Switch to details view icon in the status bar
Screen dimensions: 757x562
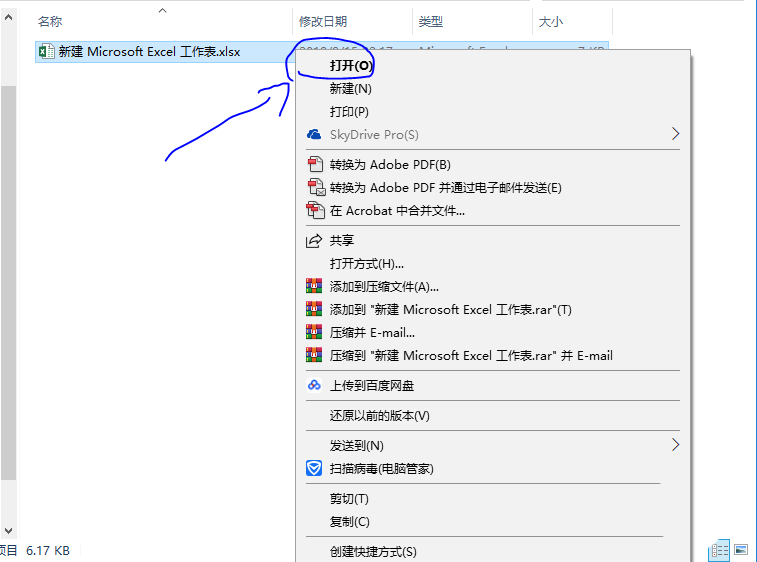pos(719,550)
